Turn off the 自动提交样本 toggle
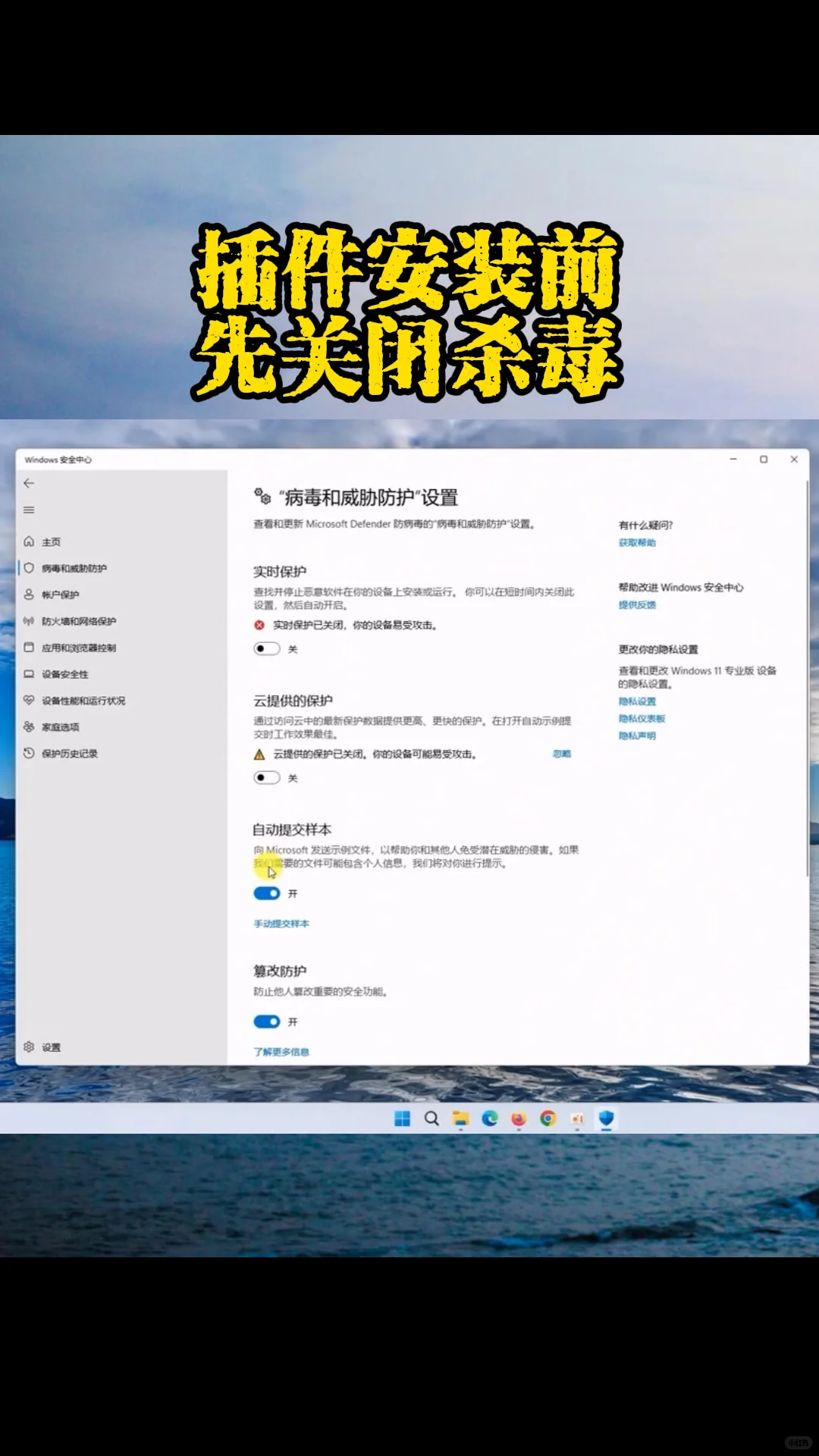The width and height of the screenshot is (819, 1456). pyautogui.click(x=267, y=893)
